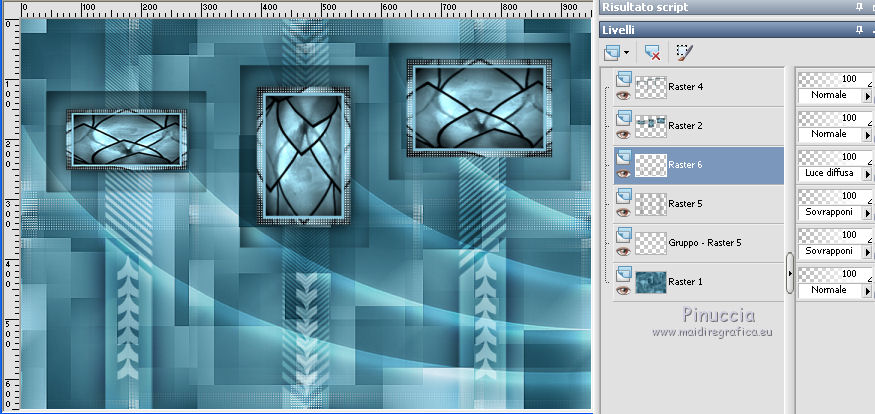
Task: Click the left framed image on canvas
Action: [127, 139]
